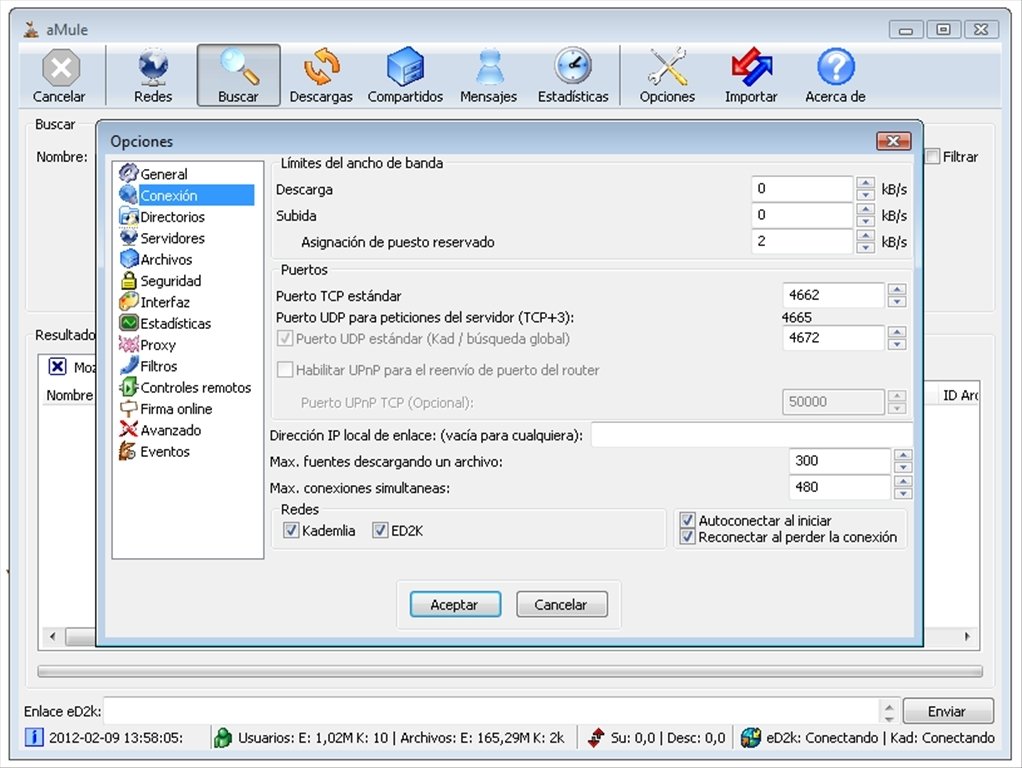Decrease the Subida limit with down arrow
The image size is (1022, 768).
coord(866,222)
